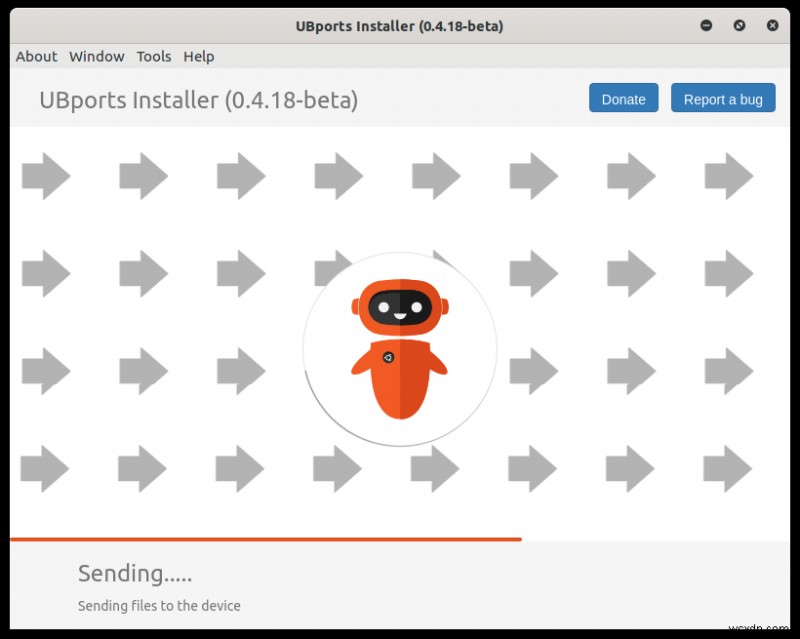Click the minimize window icon

706,25
